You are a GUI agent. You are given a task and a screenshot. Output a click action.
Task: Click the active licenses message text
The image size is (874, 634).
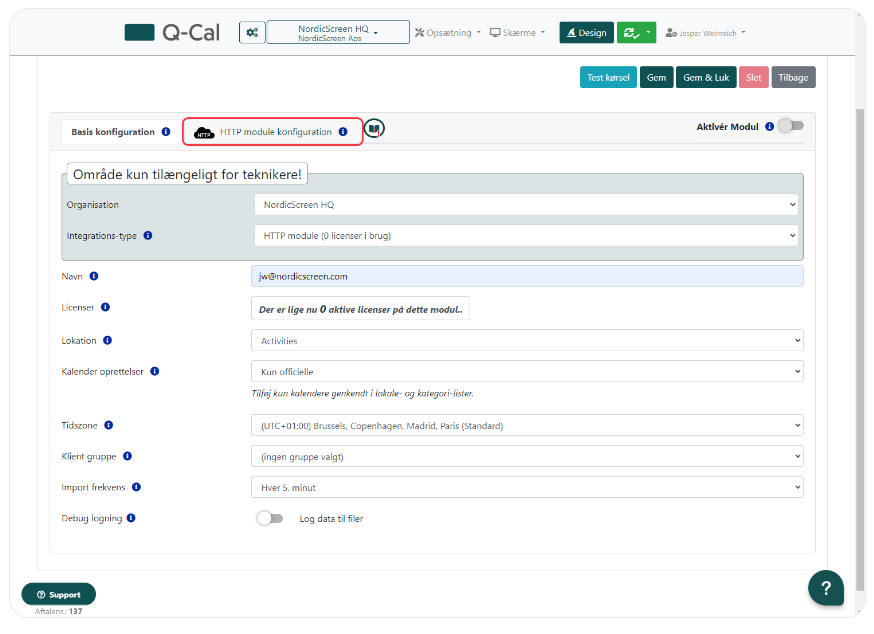click(361, 309)
